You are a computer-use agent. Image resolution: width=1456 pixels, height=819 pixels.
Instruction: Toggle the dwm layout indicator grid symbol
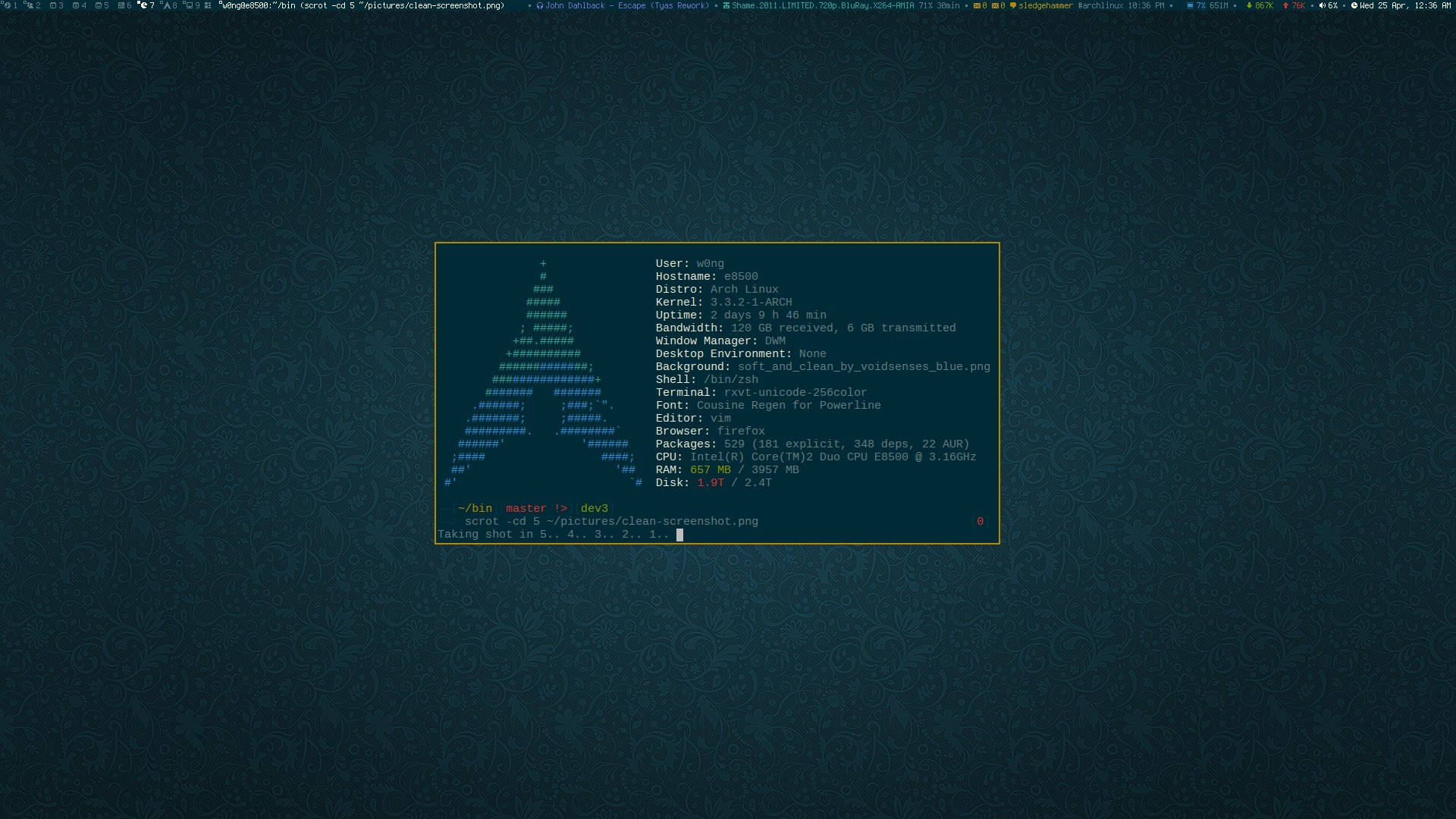[209, 7]
